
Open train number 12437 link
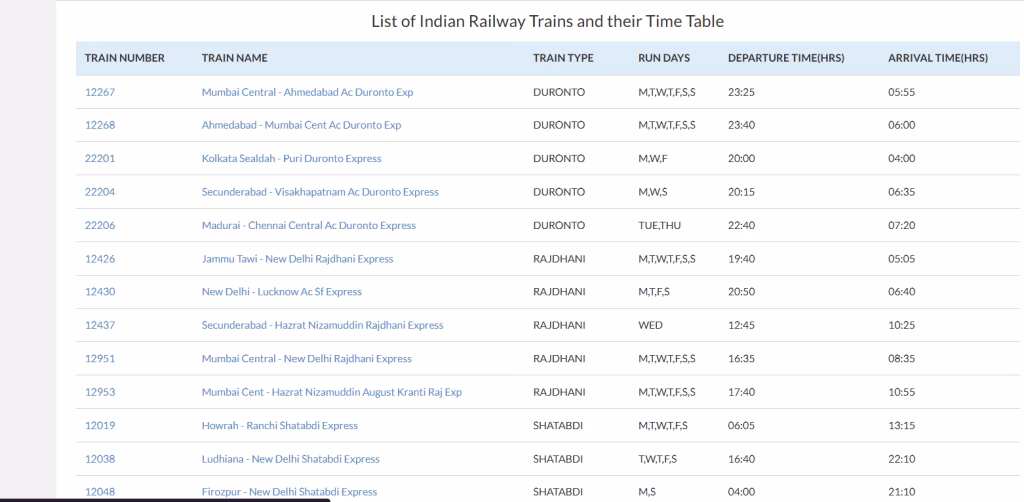tap(100, 325)
